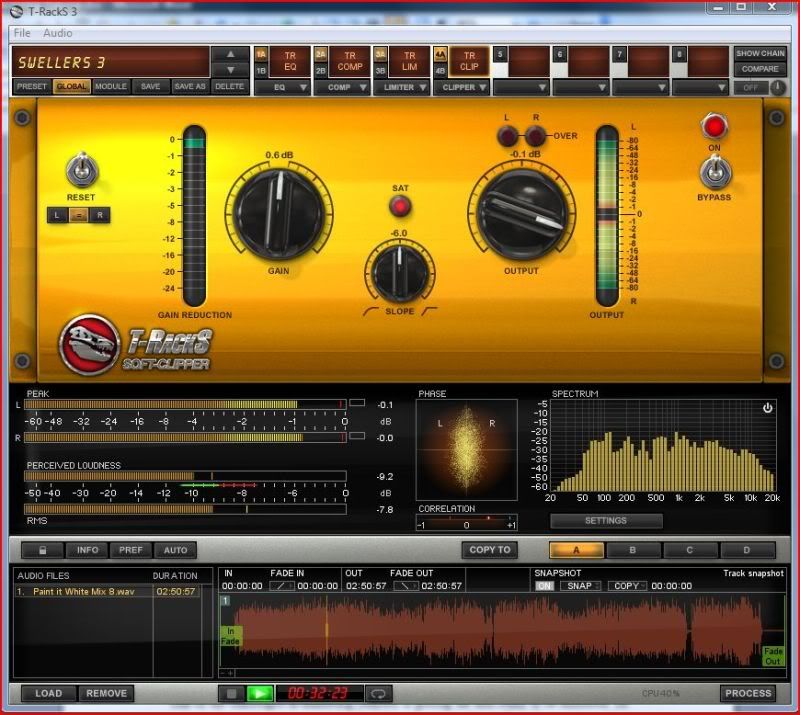Select the link (=) channel button

coord(79,215)
